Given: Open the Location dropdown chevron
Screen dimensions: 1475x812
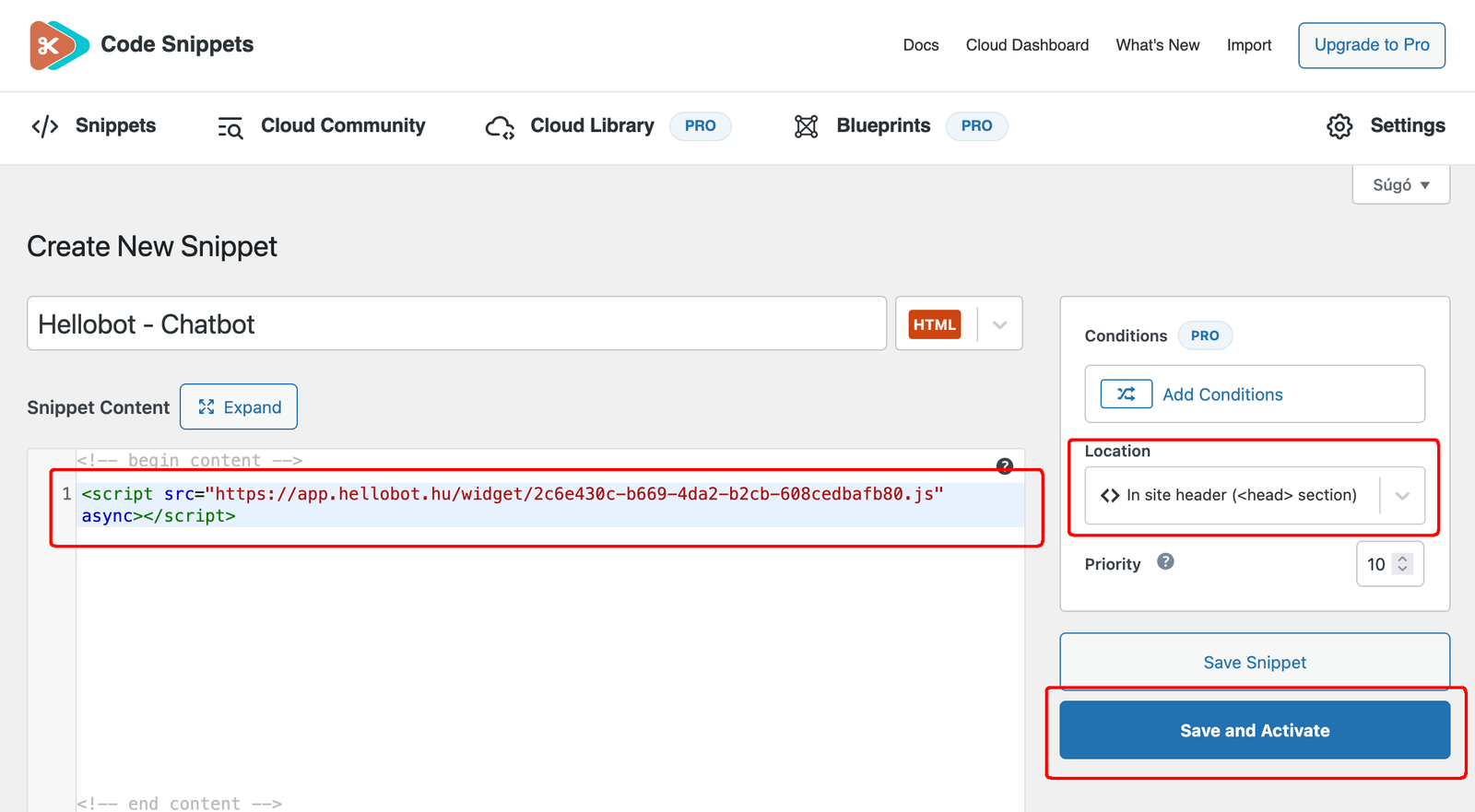Looking at the screenshot, I should pos(1402,496).
